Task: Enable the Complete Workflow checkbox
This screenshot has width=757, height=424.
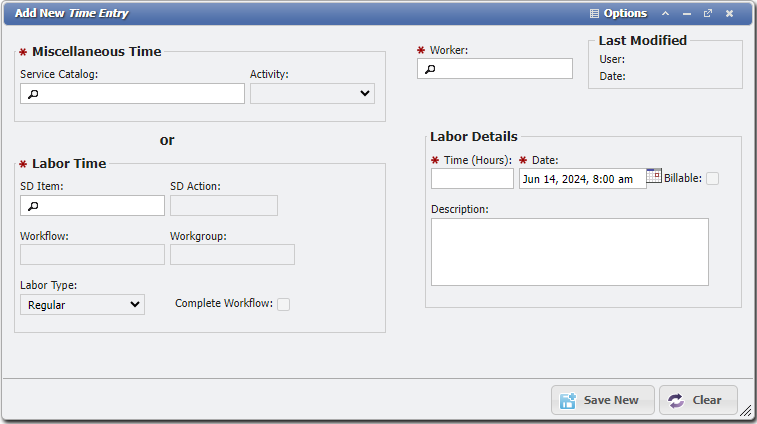Action: (284, 304)
